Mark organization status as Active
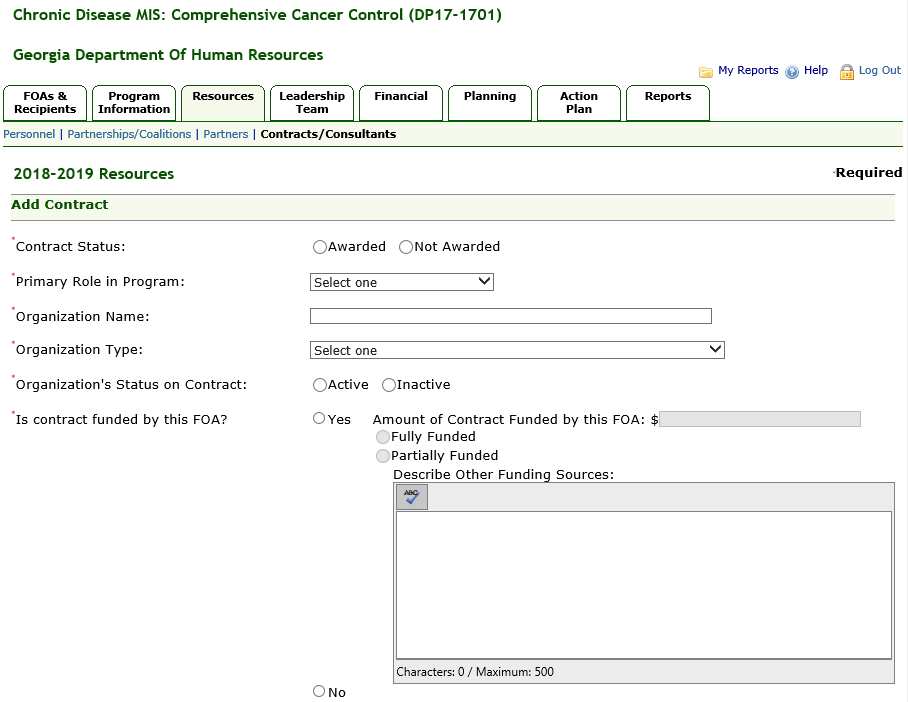This screenshot has width=908, height=702. coord(320,385)
